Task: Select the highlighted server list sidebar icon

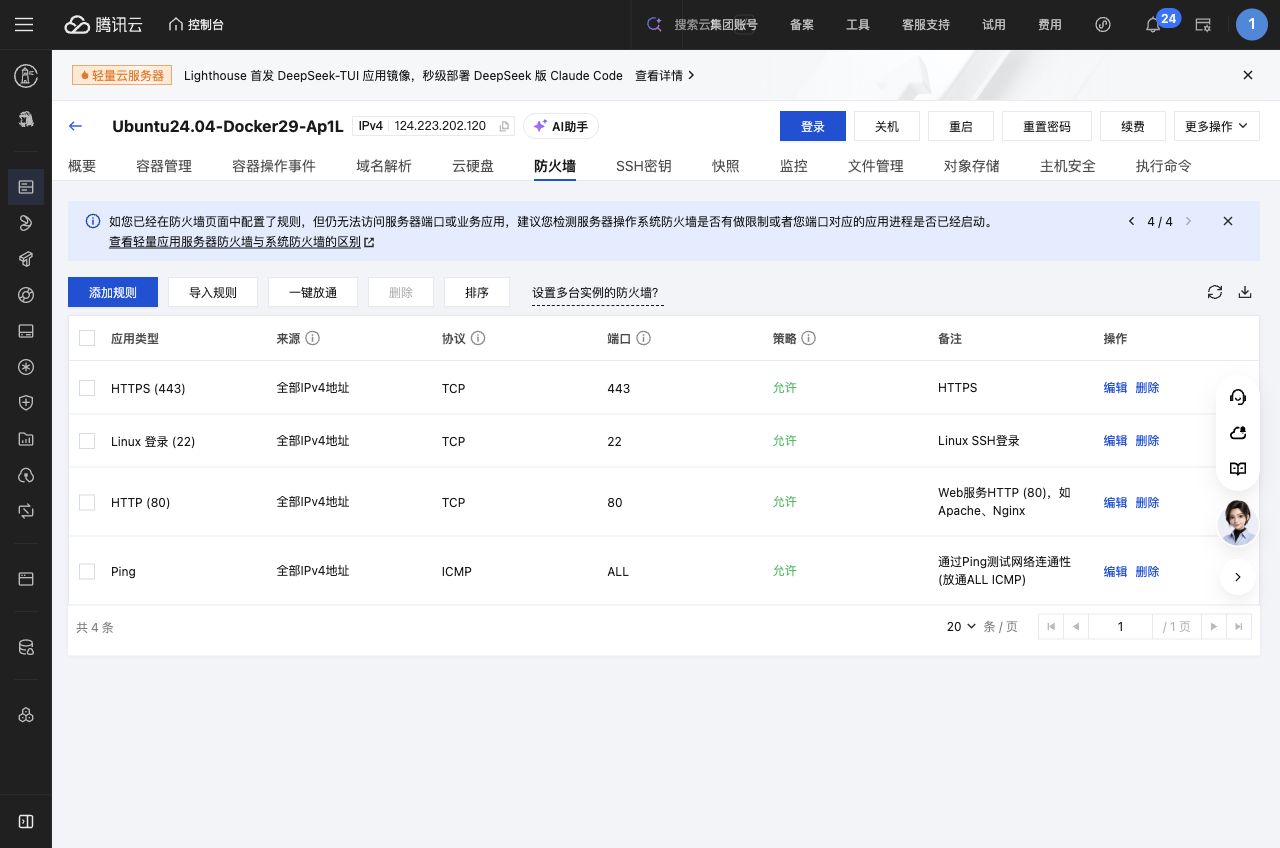Action: tap(26, 187)
